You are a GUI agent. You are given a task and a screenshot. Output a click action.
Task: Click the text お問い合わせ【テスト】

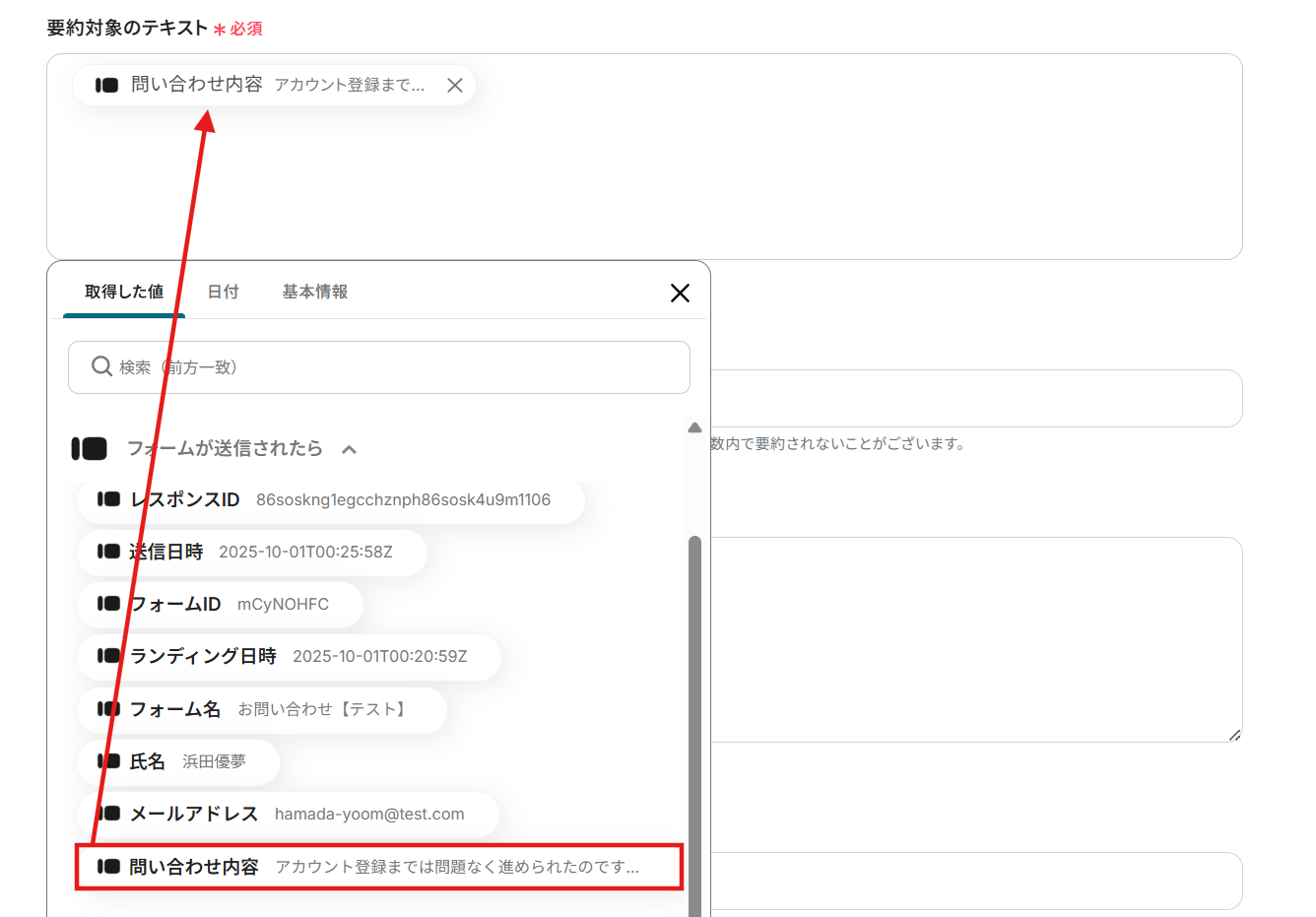coord(324,709)
